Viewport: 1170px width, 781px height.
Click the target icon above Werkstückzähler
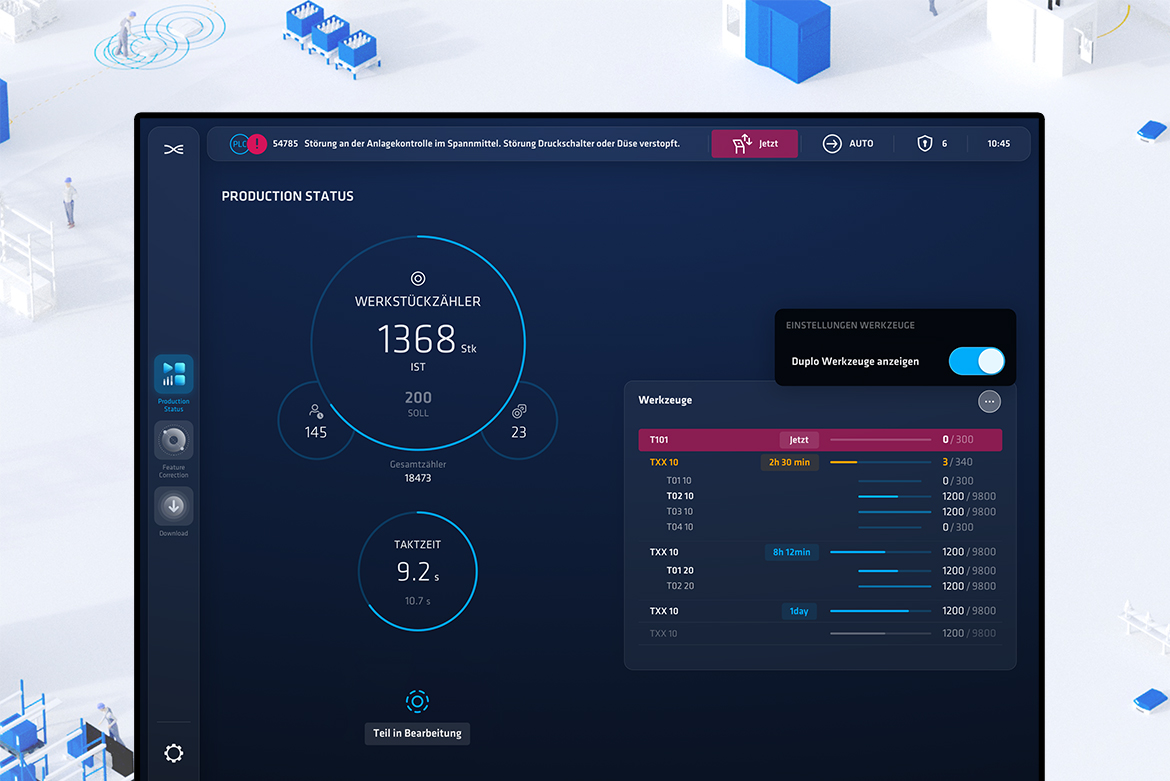tap(417, 278)
